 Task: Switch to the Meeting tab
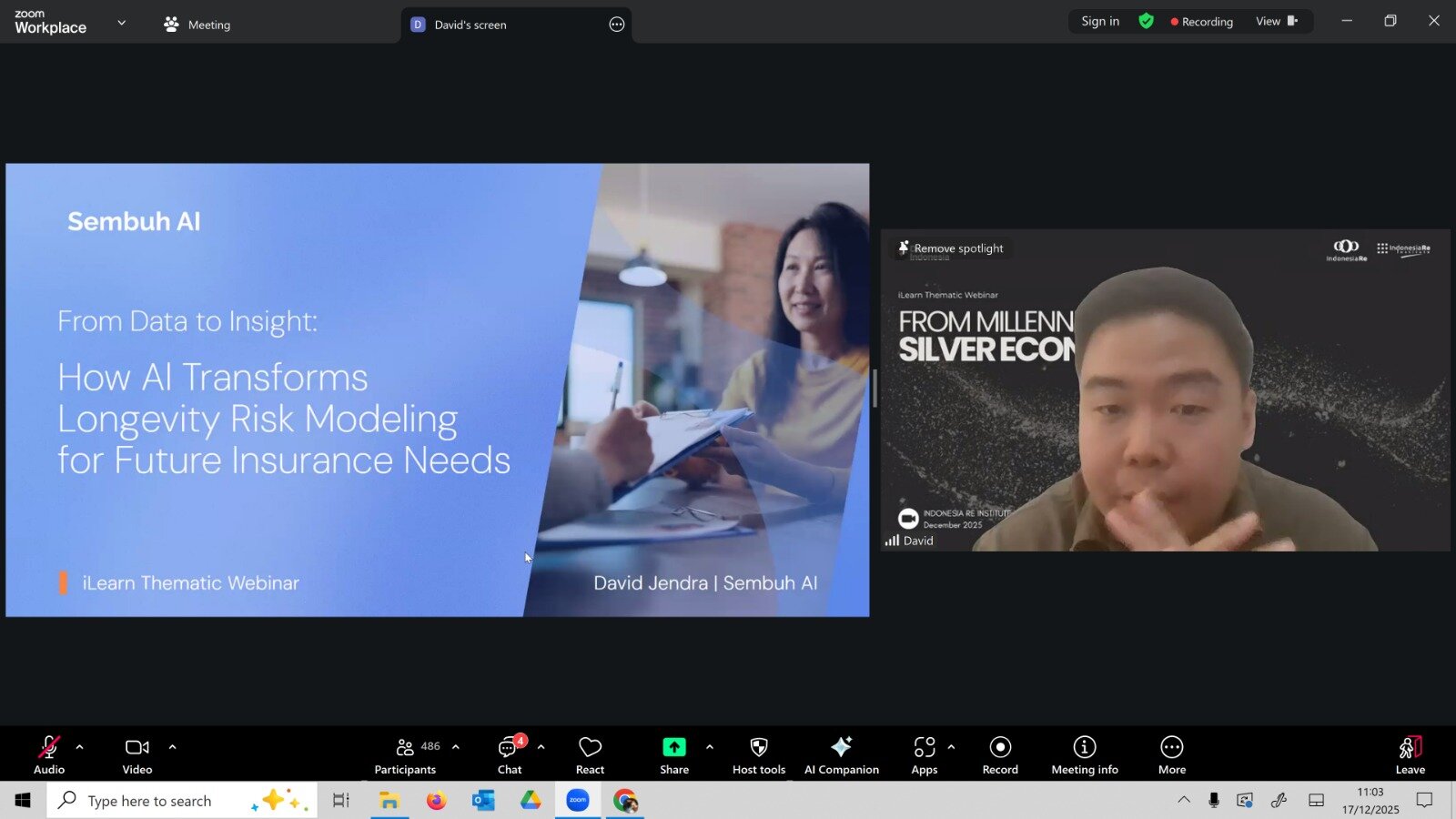(197, 25)
